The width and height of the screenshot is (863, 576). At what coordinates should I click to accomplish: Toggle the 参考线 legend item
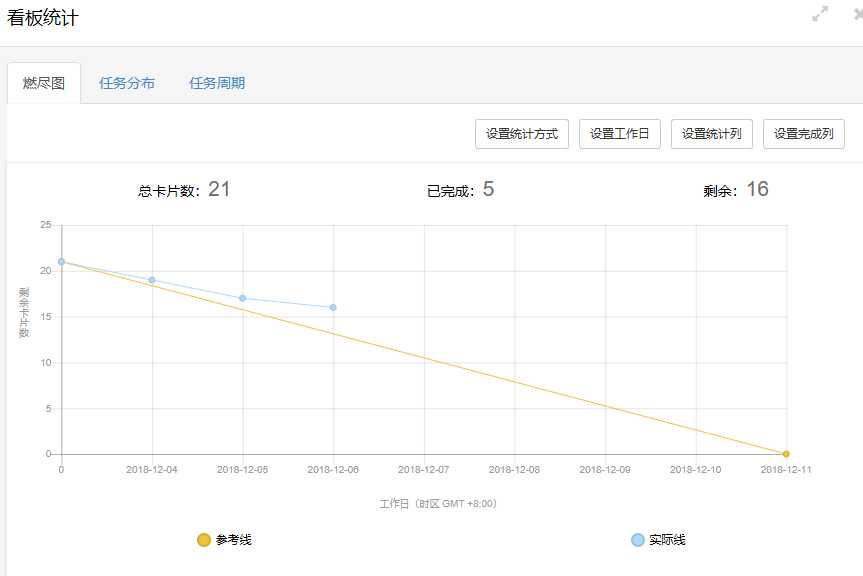[x=225, y=540]
